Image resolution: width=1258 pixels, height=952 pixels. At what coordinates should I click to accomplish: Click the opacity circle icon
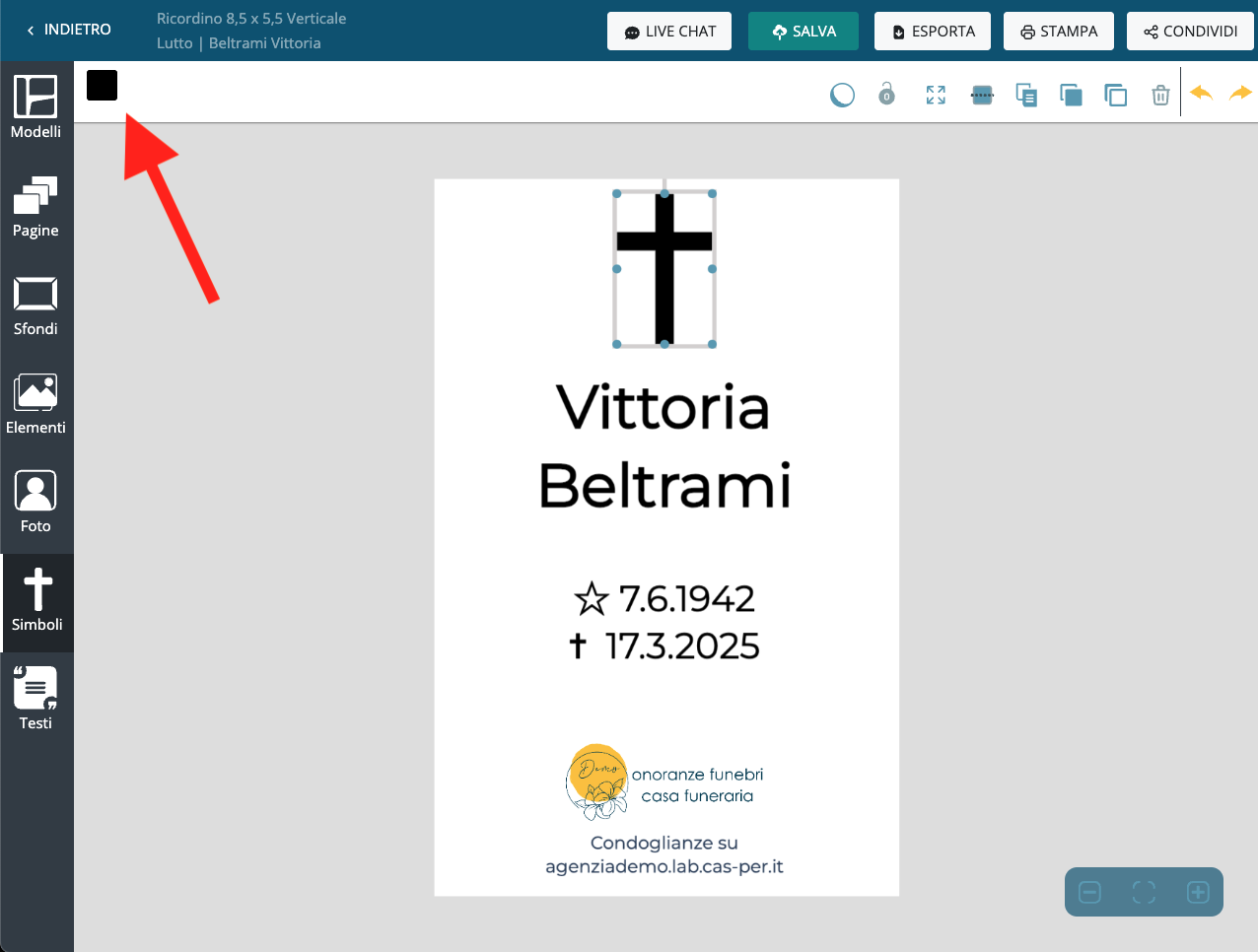[842, 95]
